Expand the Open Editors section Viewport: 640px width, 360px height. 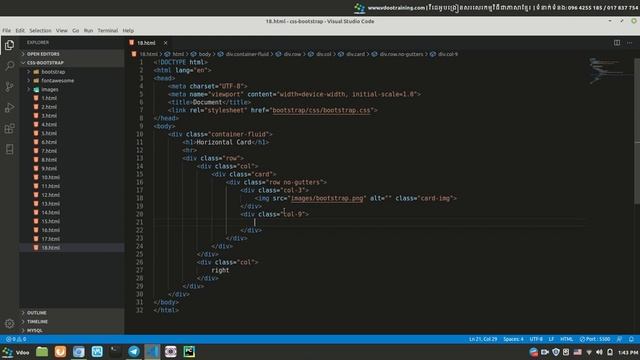[71, 54]
